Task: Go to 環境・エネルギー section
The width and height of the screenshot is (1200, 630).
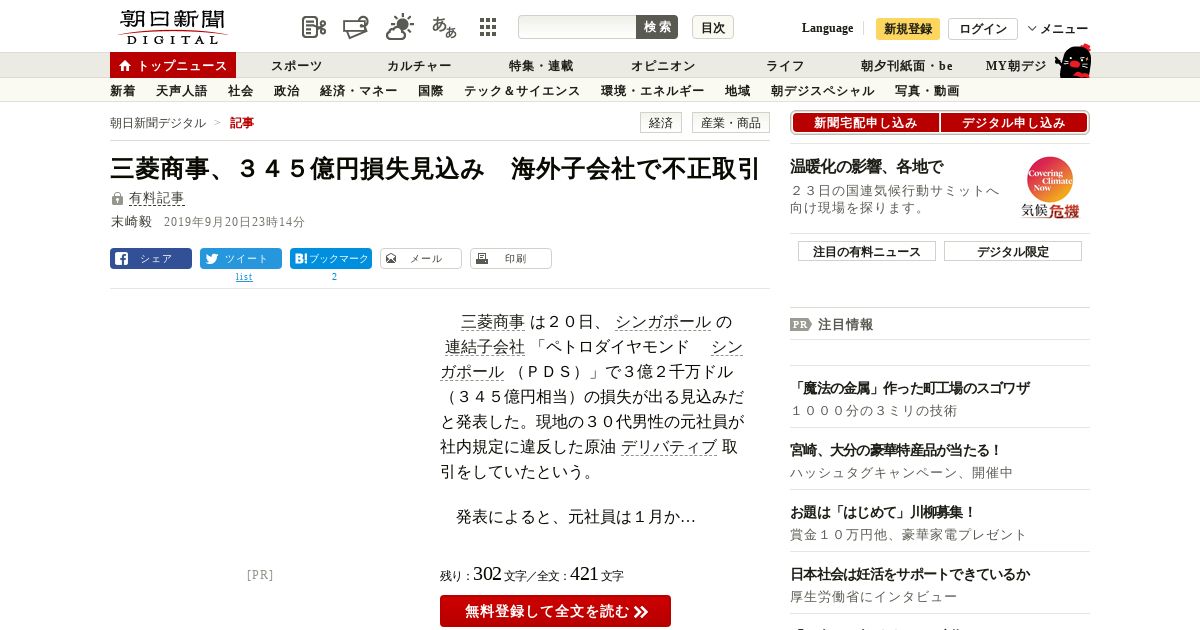Action: 653,90
